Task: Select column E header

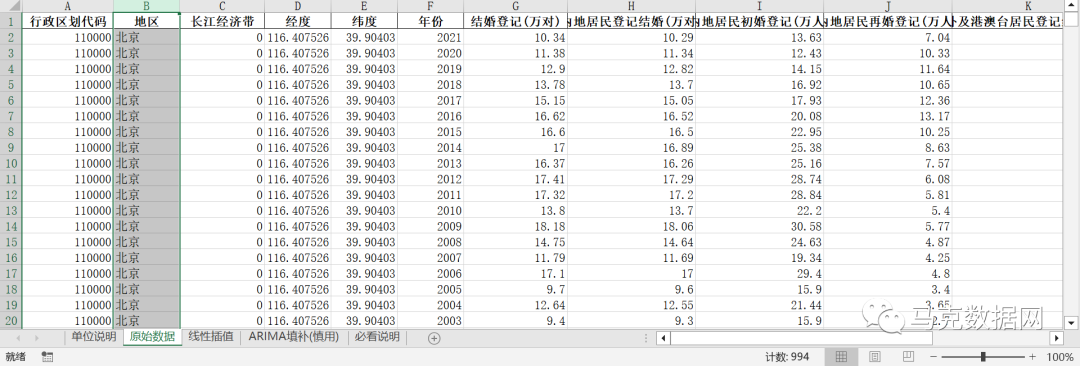Action: [364, 6]
